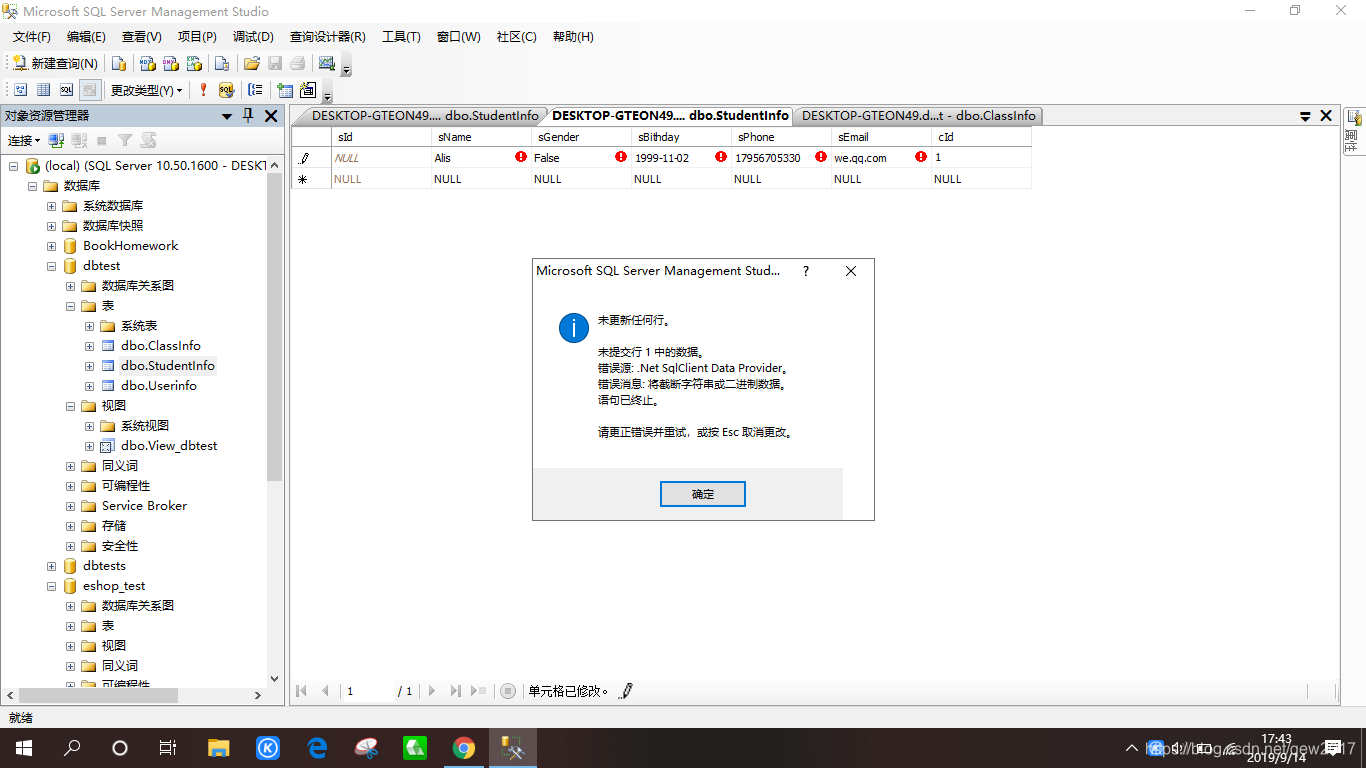Start a SQL Server Compact query
The image size is (1366, 768).
tap(222, 63)
